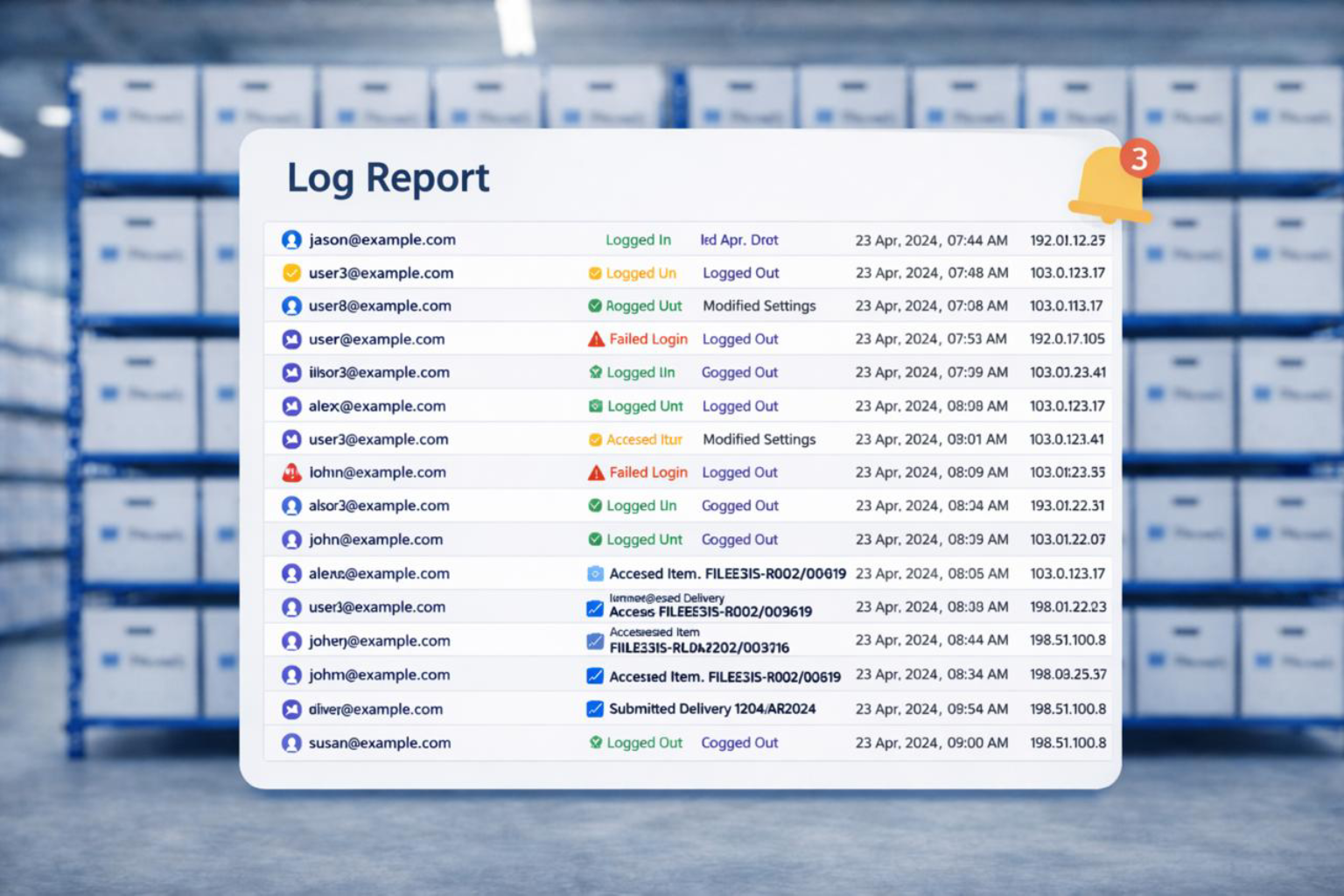This screenshot has width=1344, height=896.
Task: Click the avatar icon beside susan@example.com
Action: (x=291, y=743)
